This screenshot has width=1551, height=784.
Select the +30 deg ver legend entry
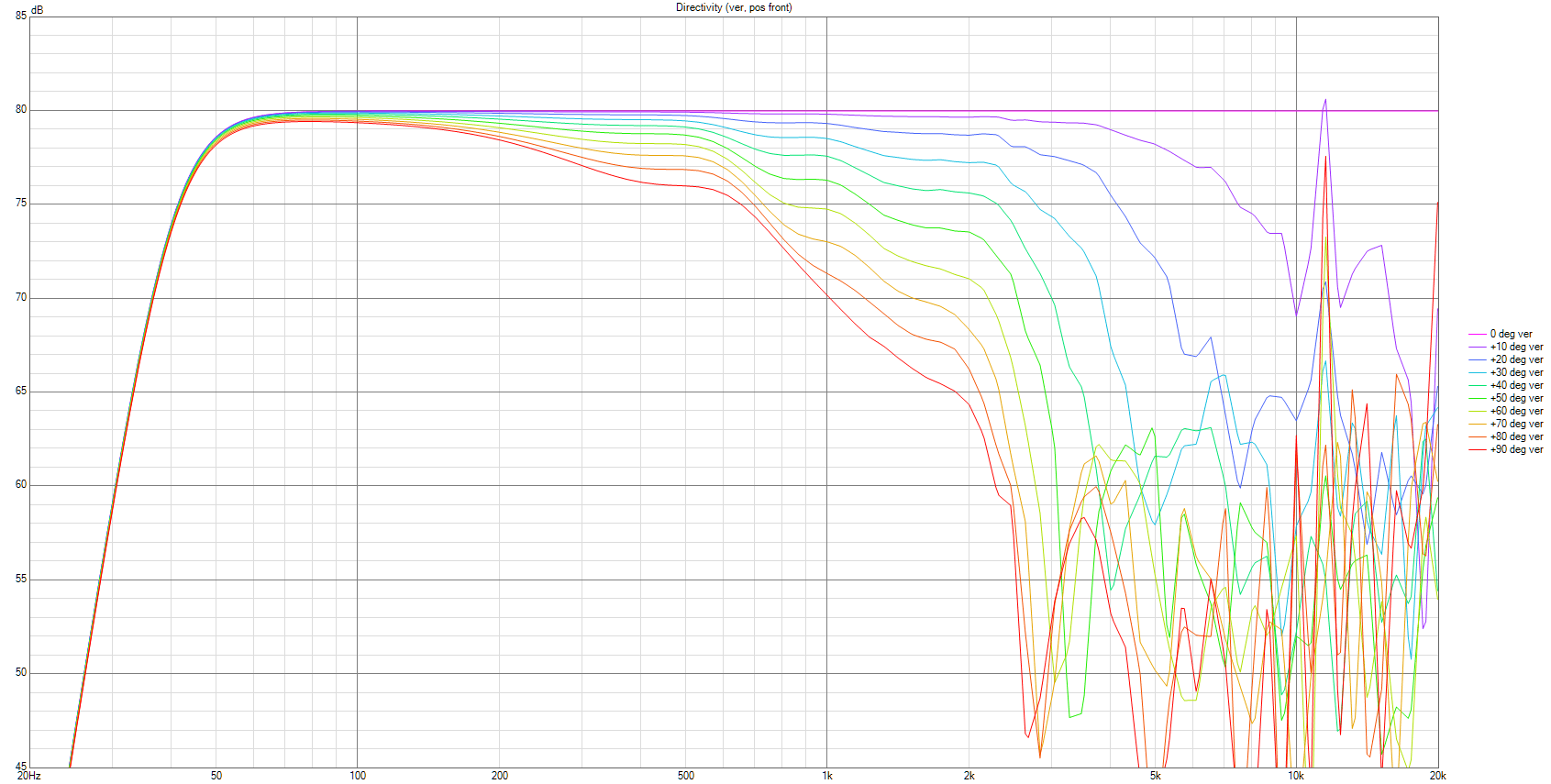coord(1506,373)
